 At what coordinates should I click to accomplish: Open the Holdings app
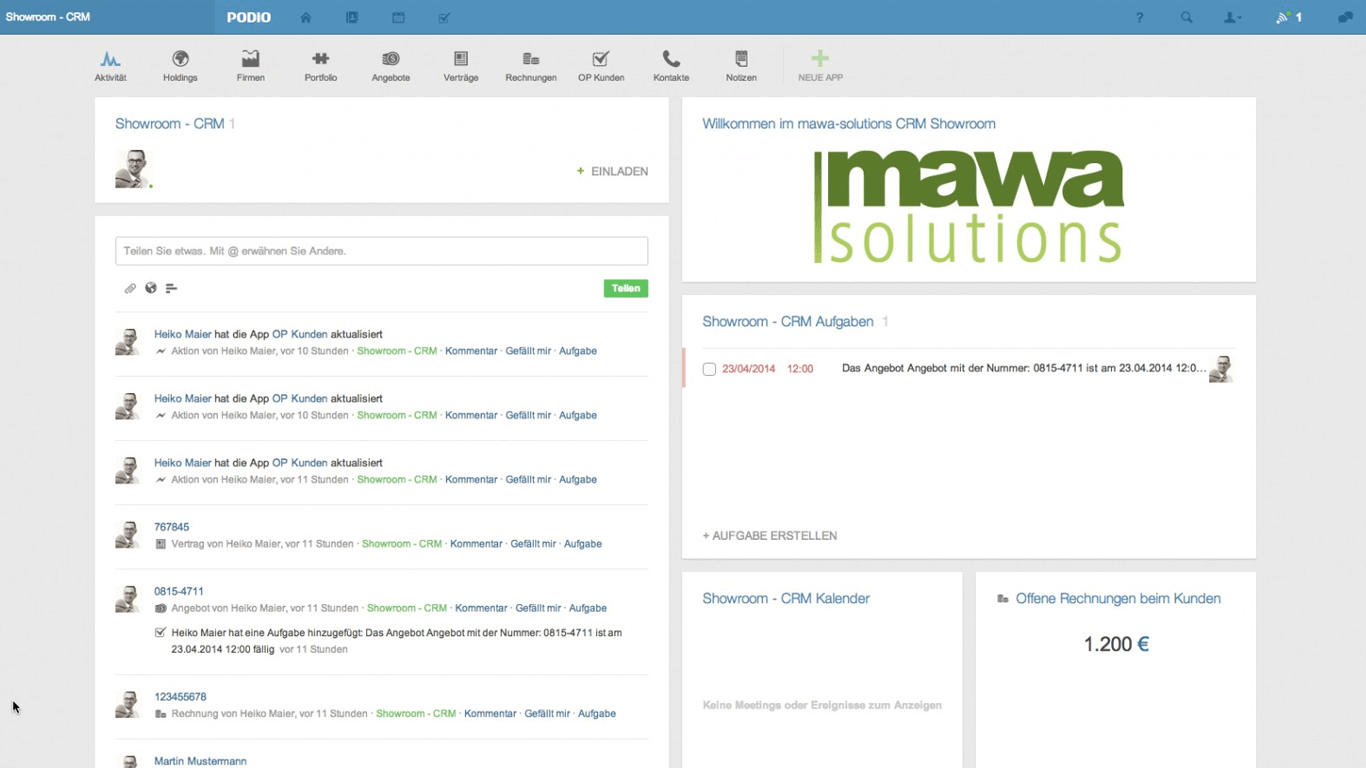point(180,66)
